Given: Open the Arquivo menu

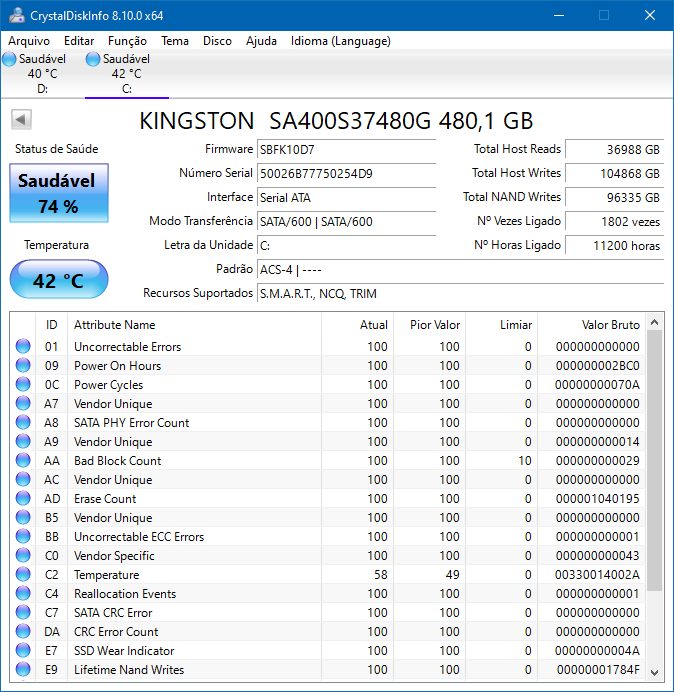Looking at the screenshot, I should [x=29, y=41].
